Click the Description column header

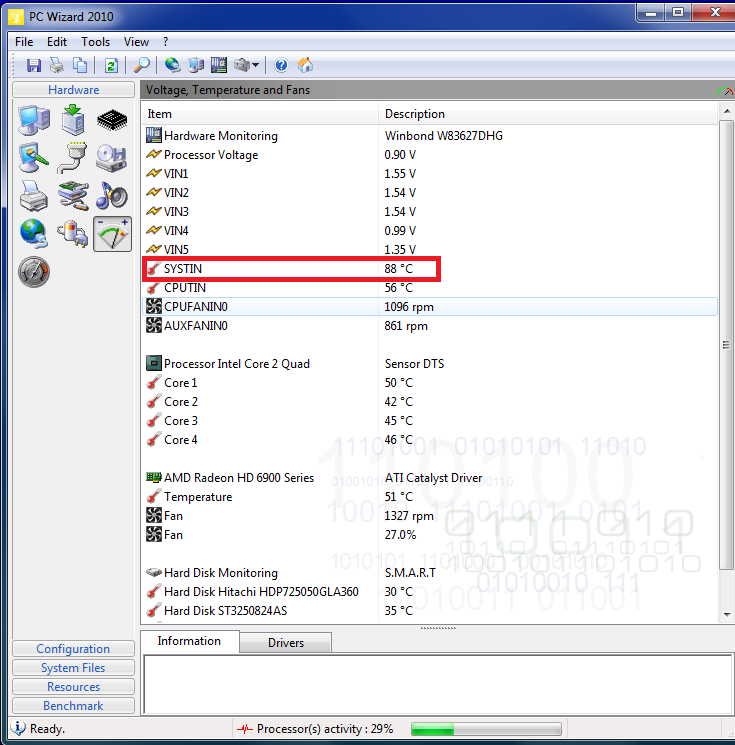tap(548, 114)
